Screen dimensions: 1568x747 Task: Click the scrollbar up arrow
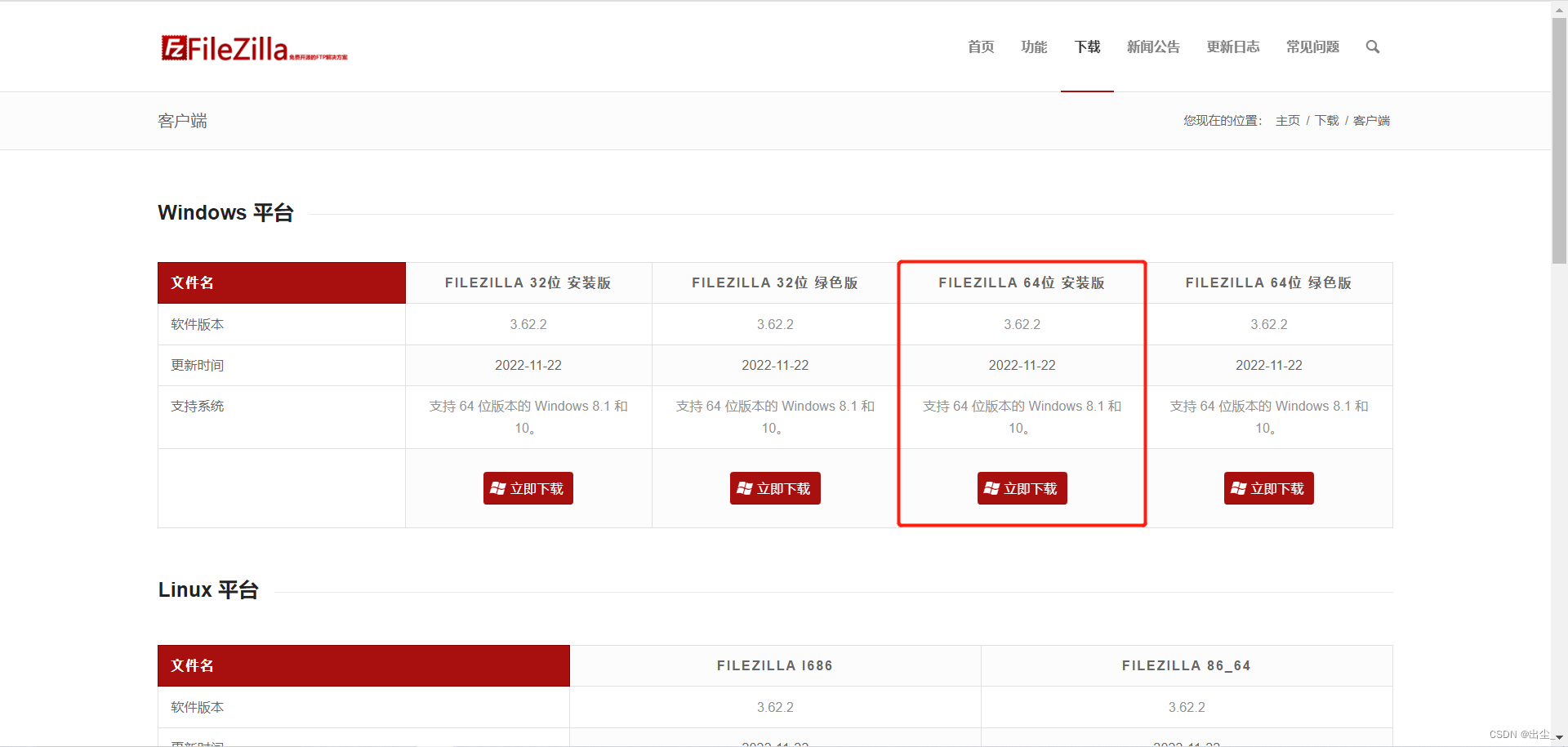[x=1558, y=8]
